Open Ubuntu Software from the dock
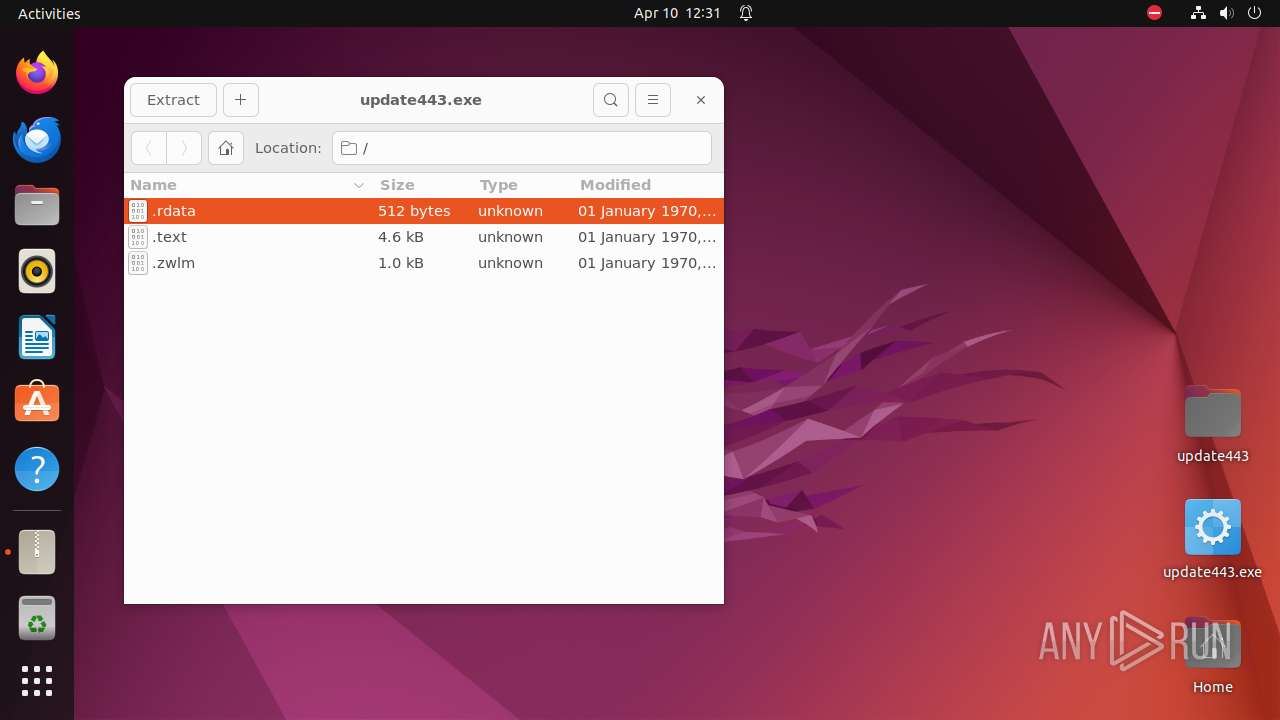The image size is (1280, 720). click(x=37, y=403)
